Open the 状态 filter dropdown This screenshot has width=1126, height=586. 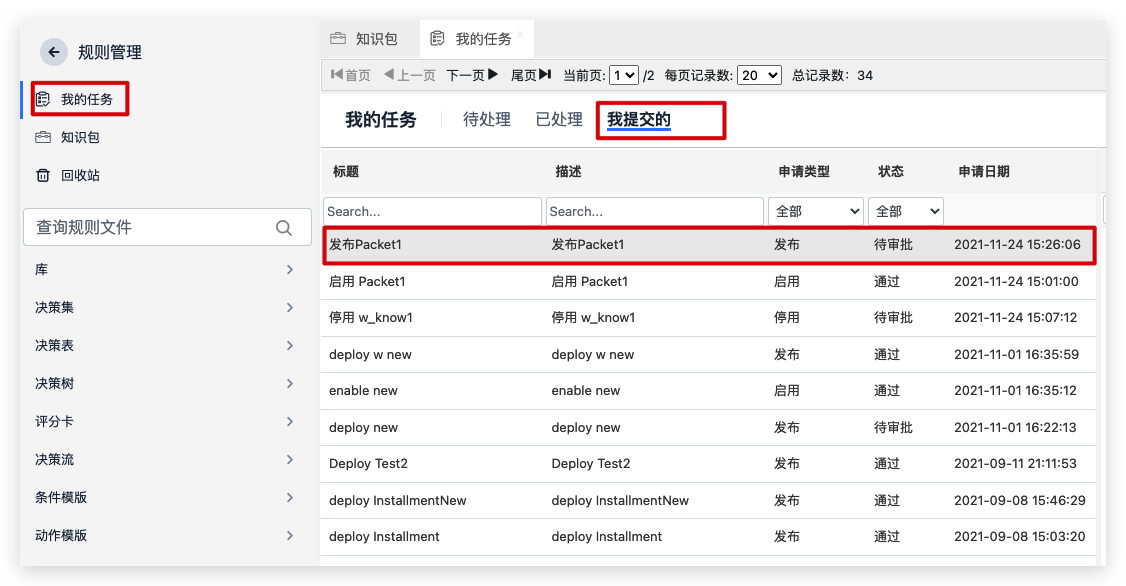[x=905, y=211]
